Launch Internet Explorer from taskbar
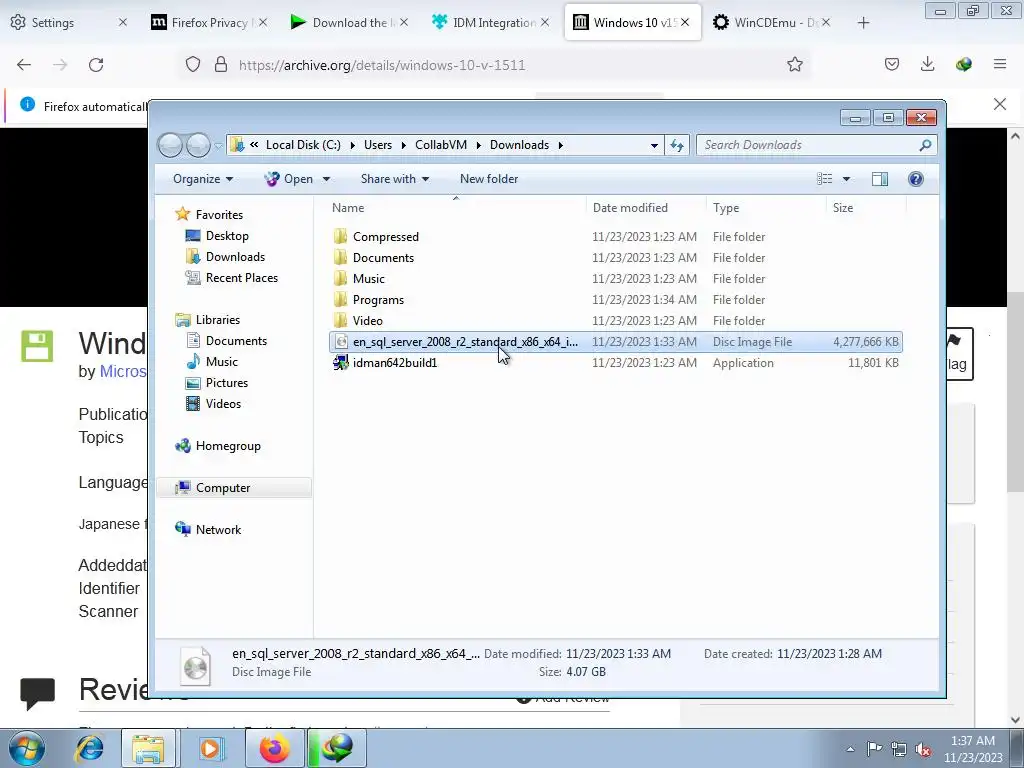Screen dimensions: 1024x768 coord(89,748)
